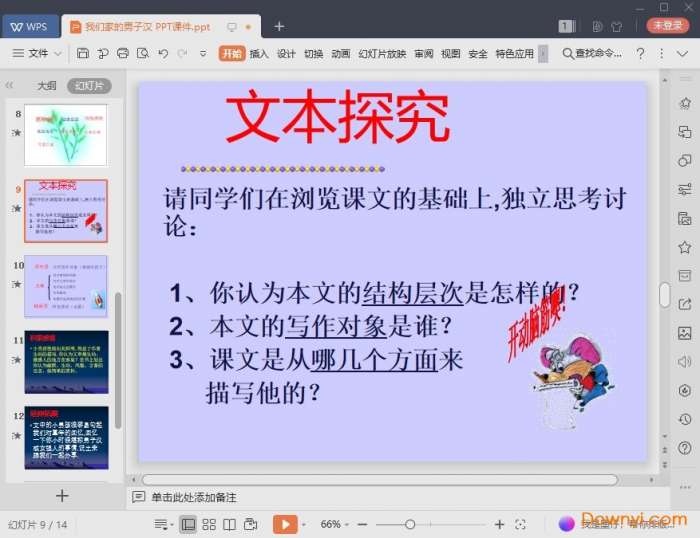This screenshot has width=700, height=538.
Task: Click the 查找命令 search box
Action: pyautogui.click(x=592, y=54)
